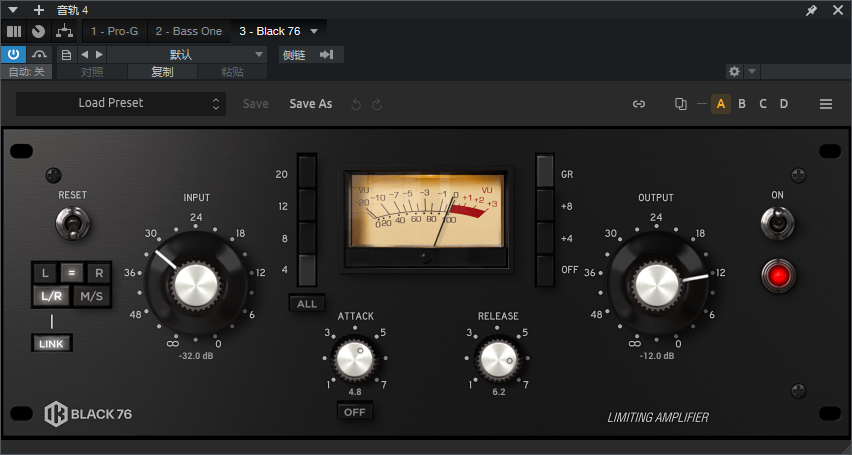The image size is (852, 455).
Task: Select the 3 - Black 76 tab
Action: (x=270, y=32)
